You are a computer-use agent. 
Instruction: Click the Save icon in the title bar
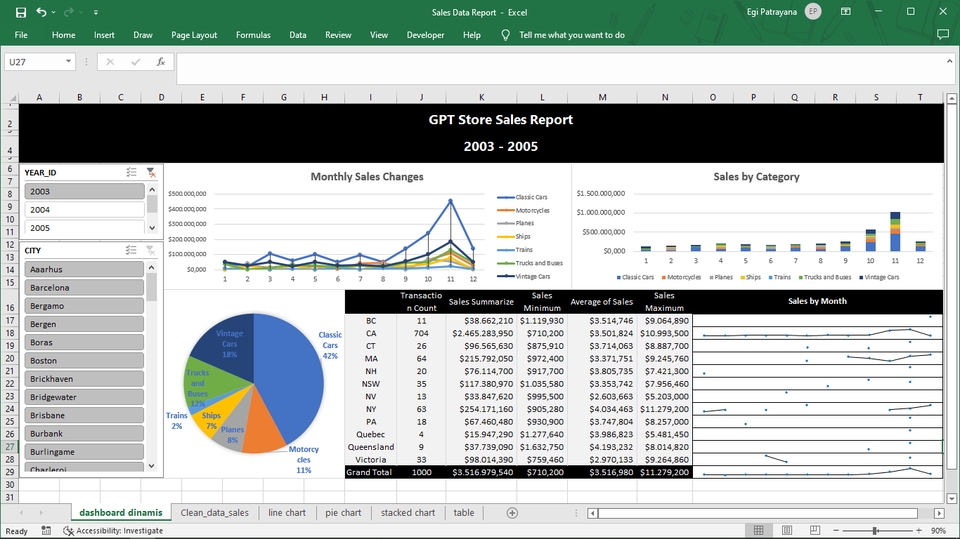tap(21, 12)
